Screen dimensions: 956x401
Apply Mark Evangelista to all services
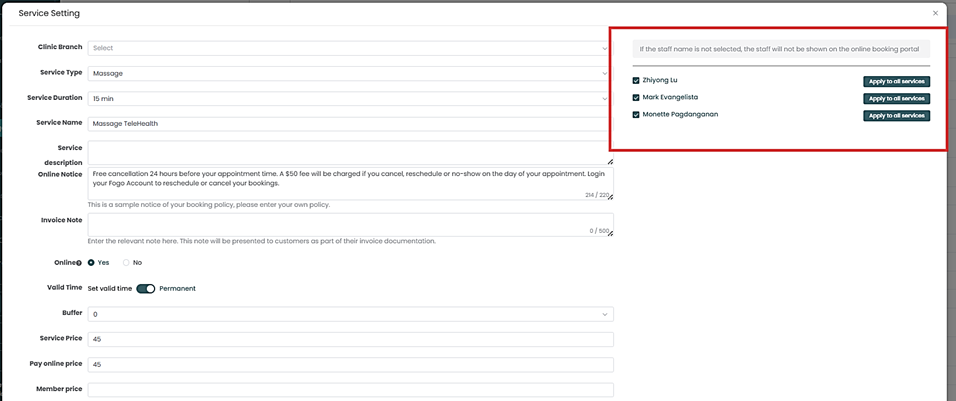point(896,99)
